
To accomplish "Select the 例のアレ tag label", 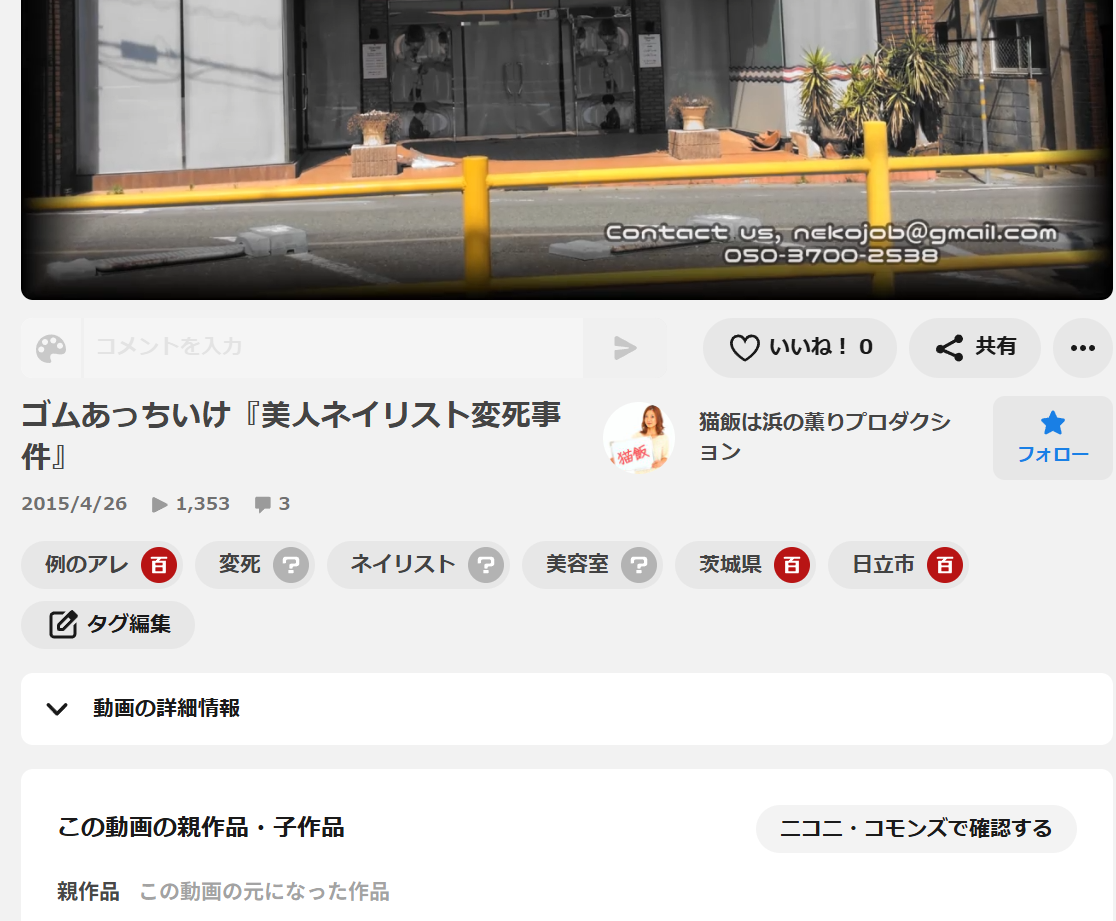I will (87, 565).
